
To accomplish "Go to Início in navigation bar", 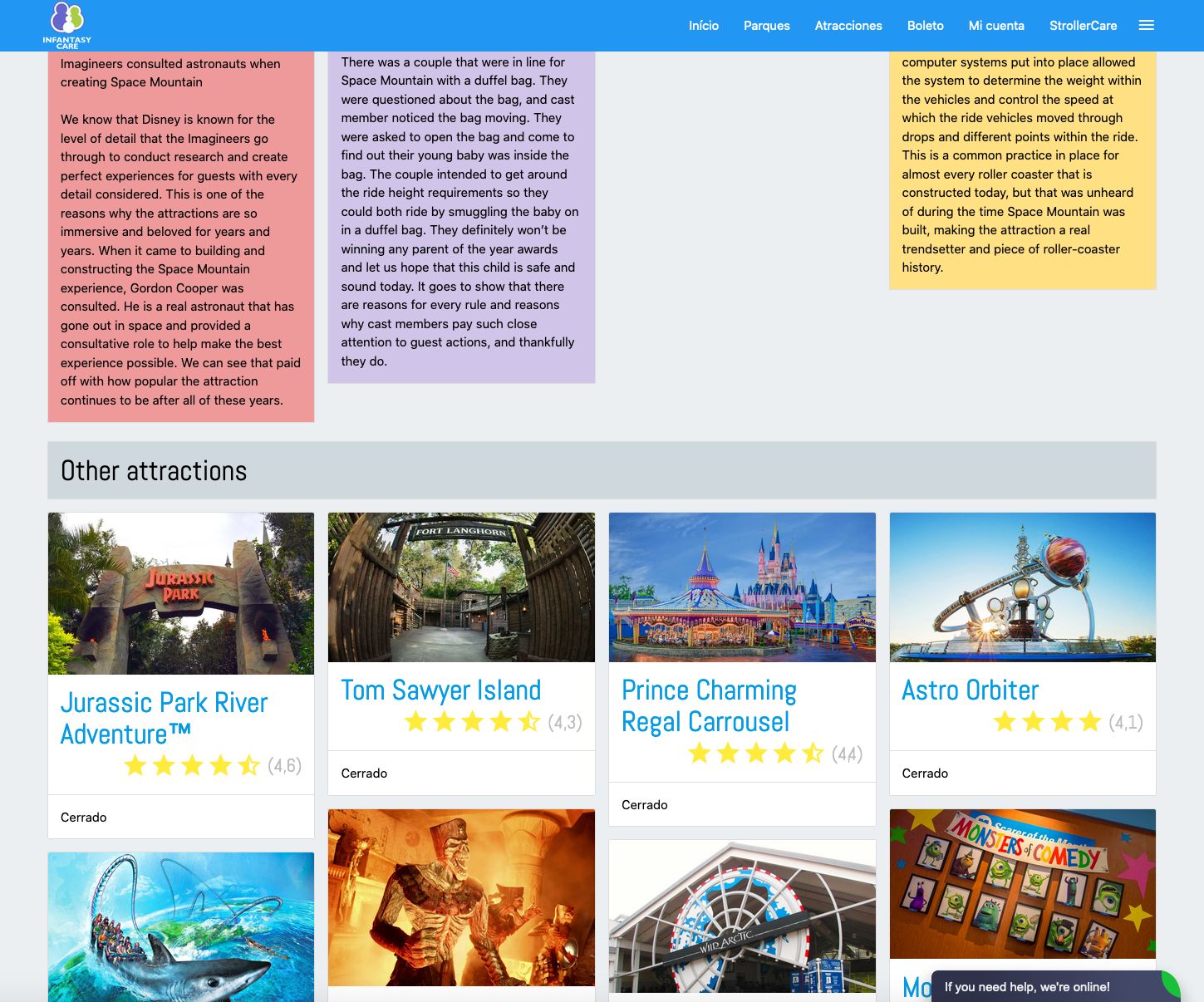I will [x=703, y=26].
